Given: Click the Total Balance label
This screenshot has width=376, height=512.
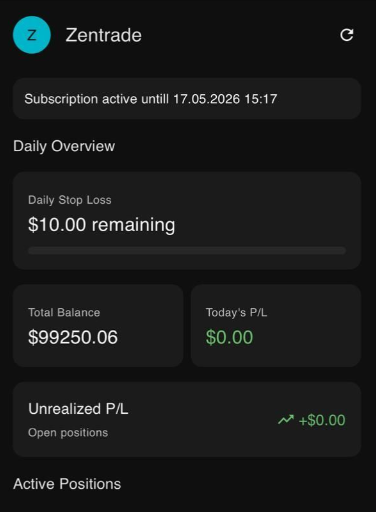Looking at the screenshot, I should (64, 313).
